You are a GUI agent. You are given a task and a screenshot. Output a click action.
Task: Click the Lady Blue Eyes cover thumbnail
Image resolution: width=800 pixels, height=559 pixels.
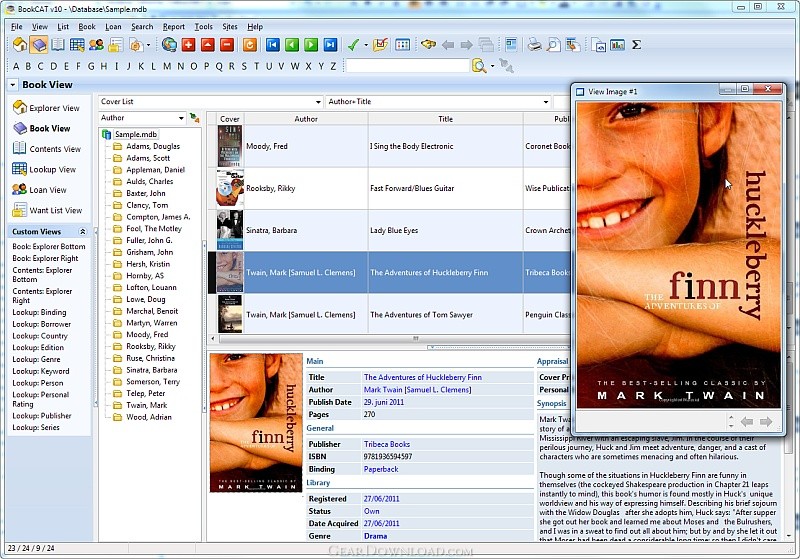(230, 230)
